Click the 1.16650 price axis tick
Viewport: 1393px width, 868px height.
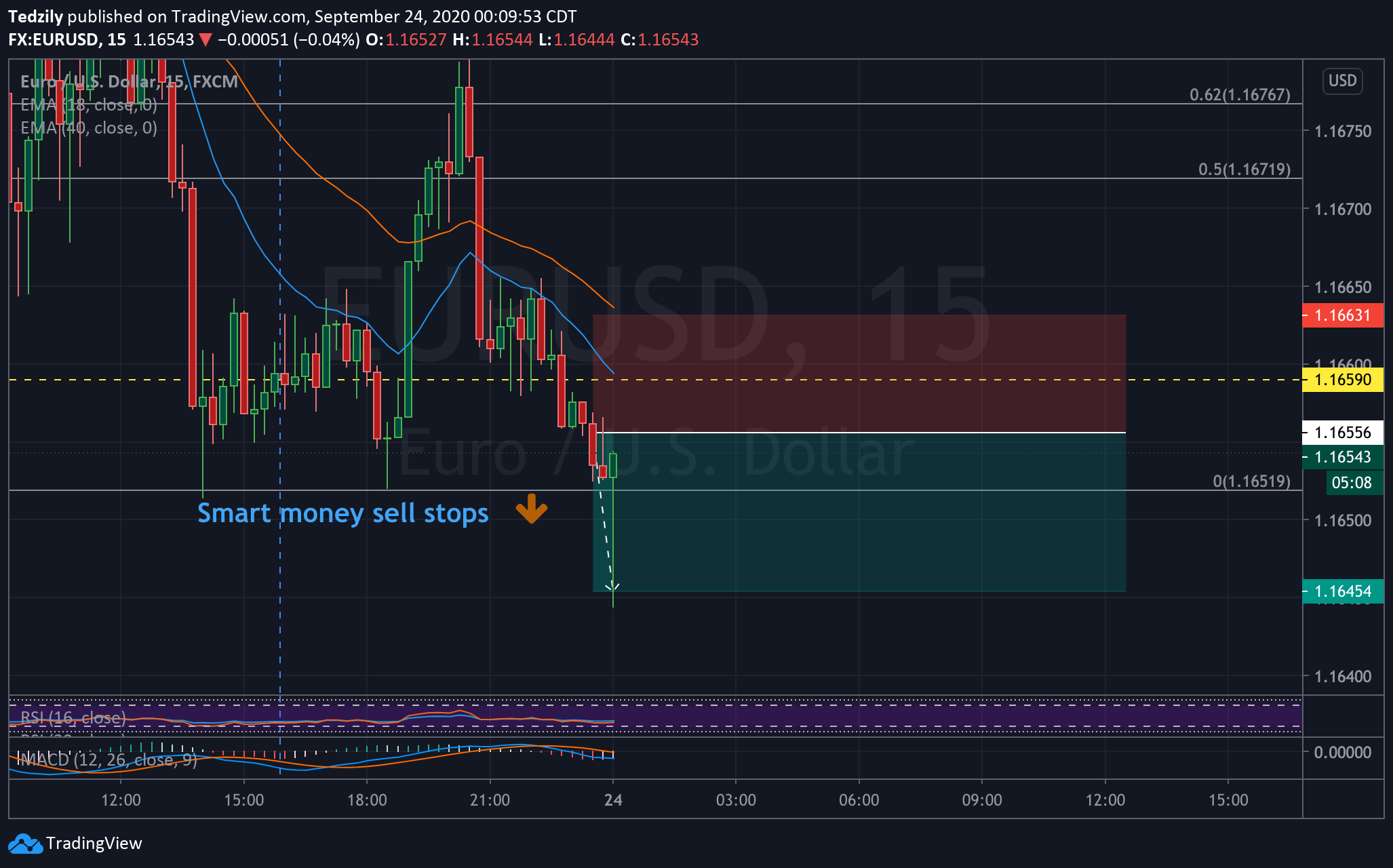[1342, 288]
